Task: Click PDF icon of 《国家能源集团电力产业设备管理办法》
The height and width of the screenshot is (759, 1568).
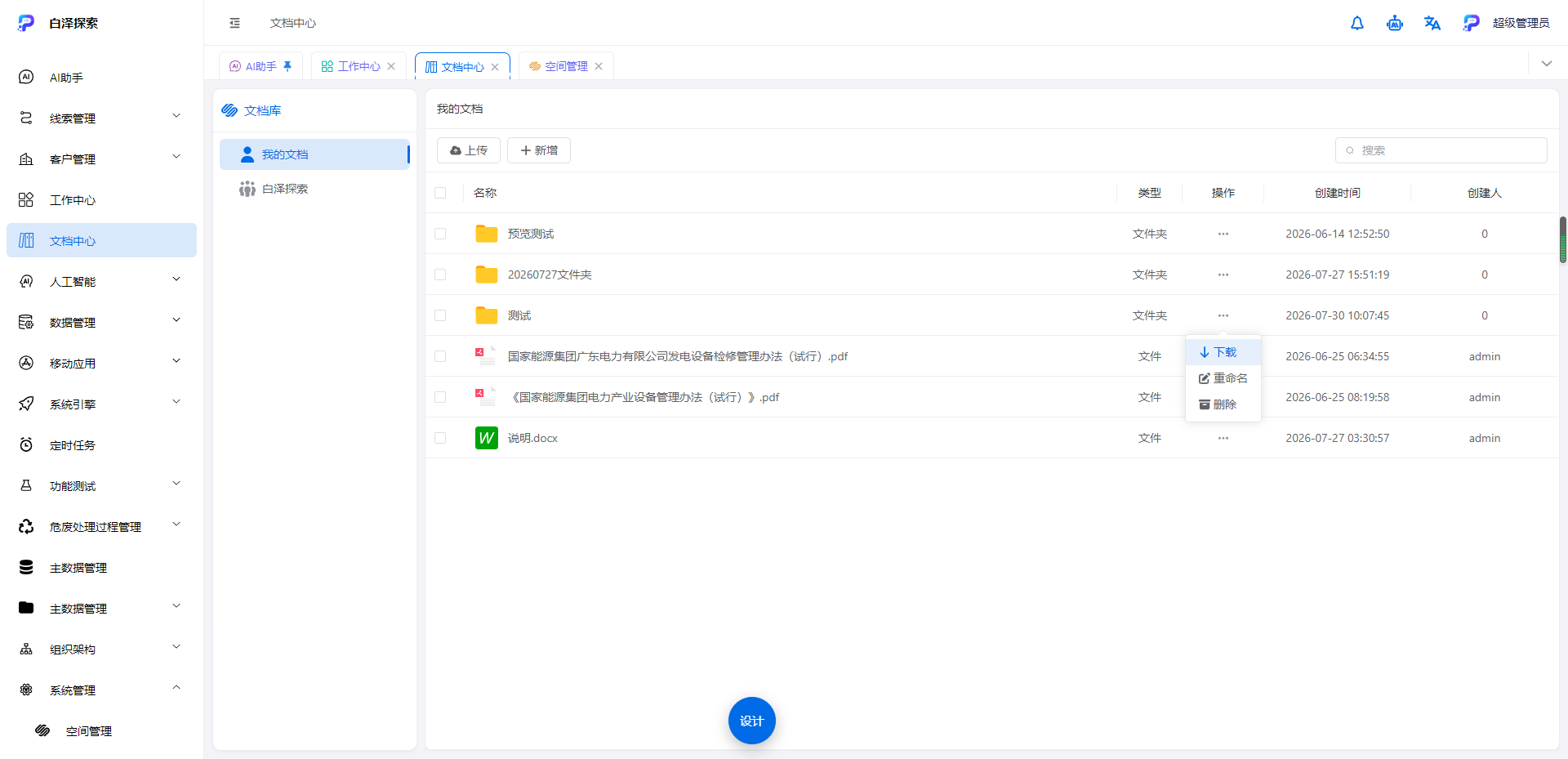Action: pyautogui.click(x=486, y=397)
